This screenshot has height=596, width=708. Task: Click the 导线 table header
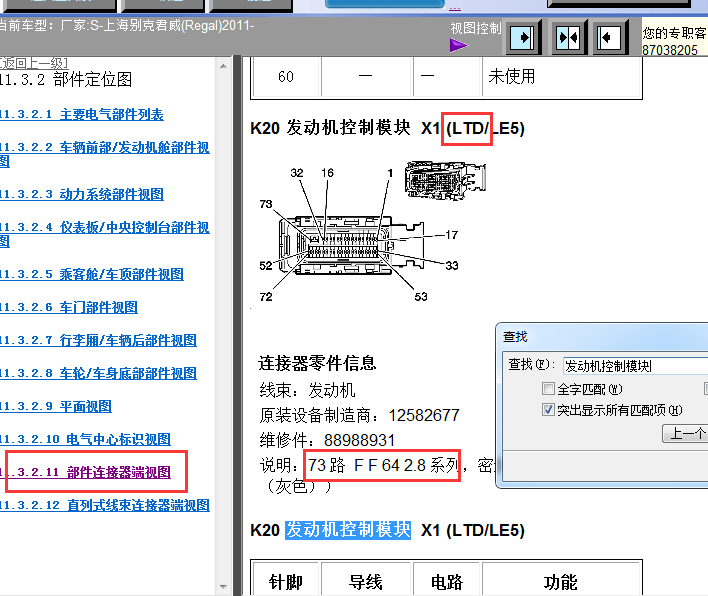366,582
